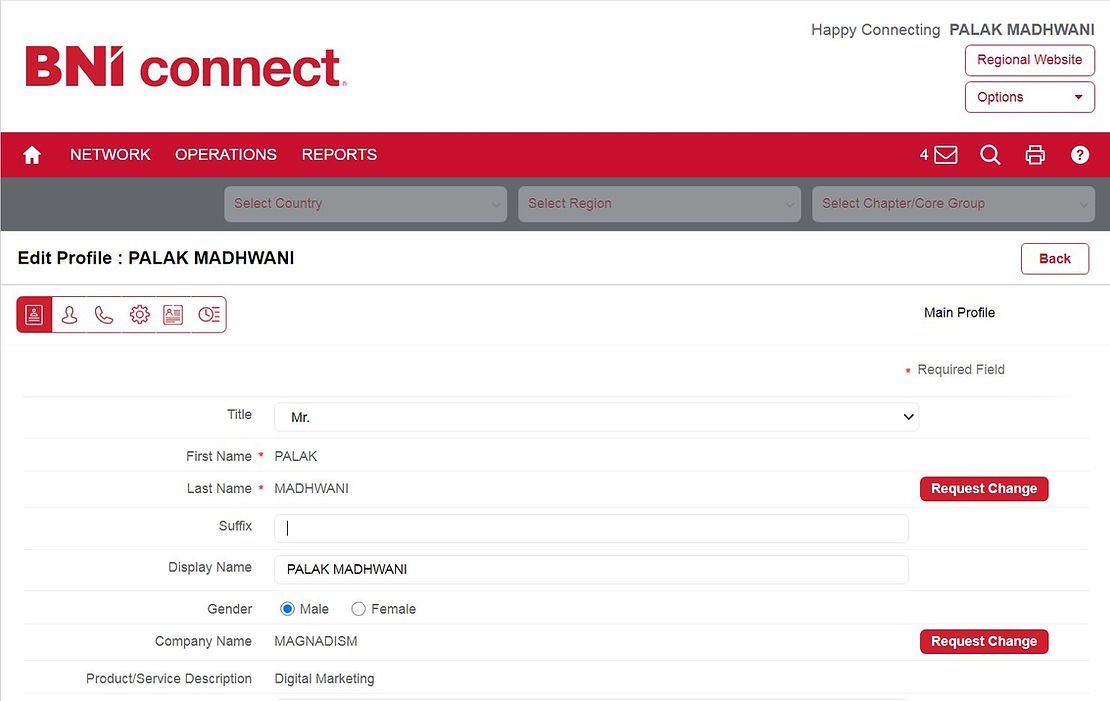Select the Female gender radio button
The height and width of the screenshot is (701, 1110).
click(359, 609)
